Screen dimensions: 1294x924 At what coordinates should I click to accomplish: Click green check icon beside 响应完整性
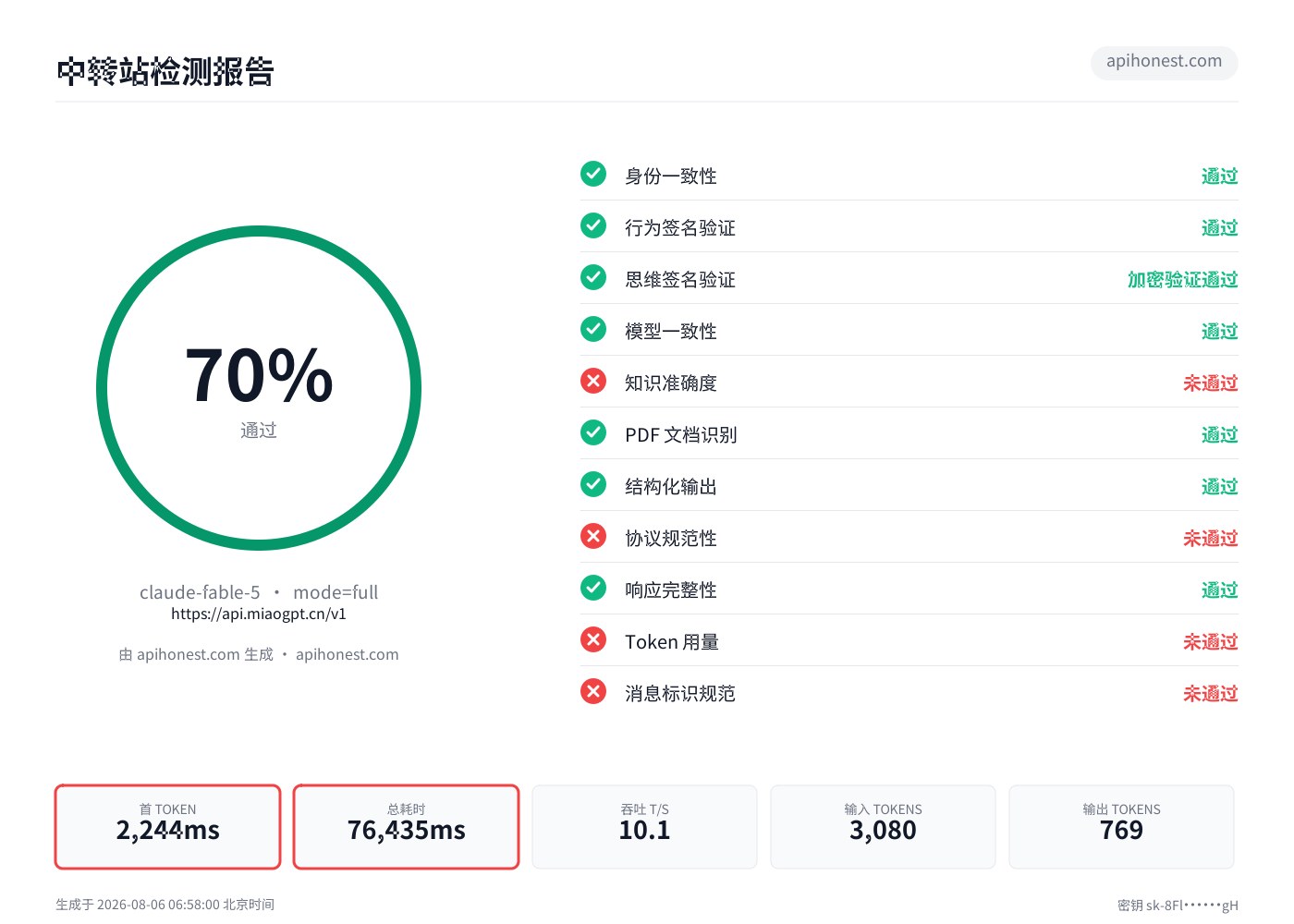click(x=593, y=588)
